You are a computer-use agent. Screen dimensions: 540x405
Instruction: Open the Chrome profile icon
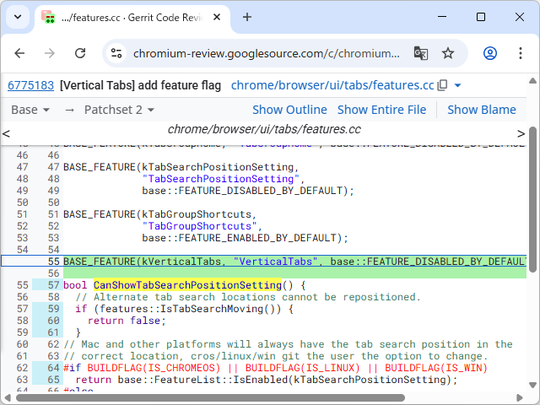click(x=490, y=53)
